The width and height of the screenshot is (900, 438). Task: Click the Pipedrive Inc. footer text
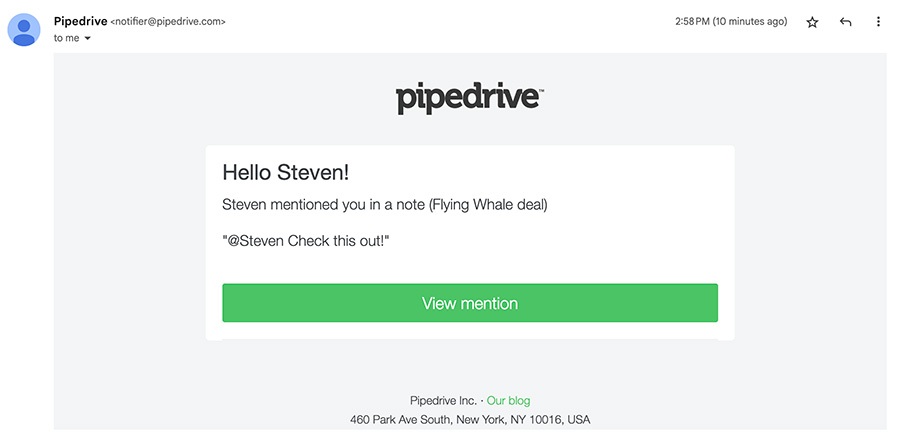443,400
